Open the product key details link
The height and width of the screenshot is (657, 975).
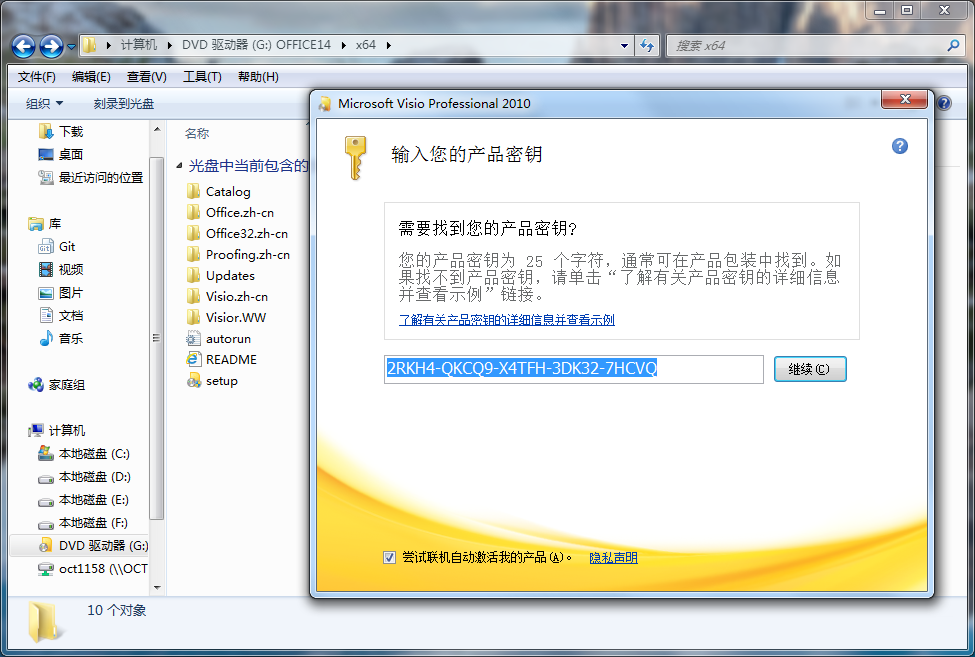click(x=506, y=320)
